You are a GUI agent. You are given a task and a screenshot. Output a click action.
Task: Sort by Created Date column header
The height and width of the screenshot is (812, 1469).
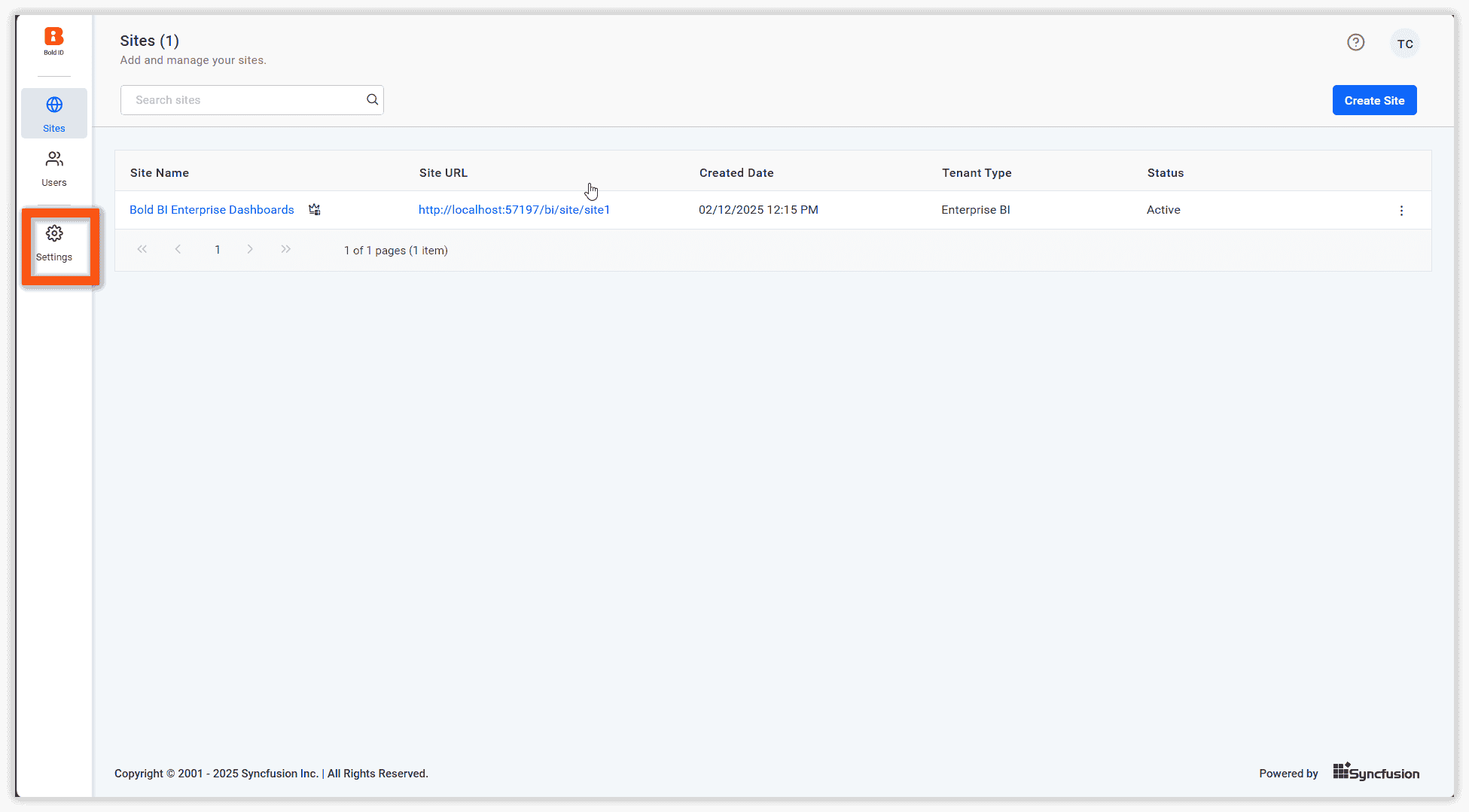click(x=736, y=173)
